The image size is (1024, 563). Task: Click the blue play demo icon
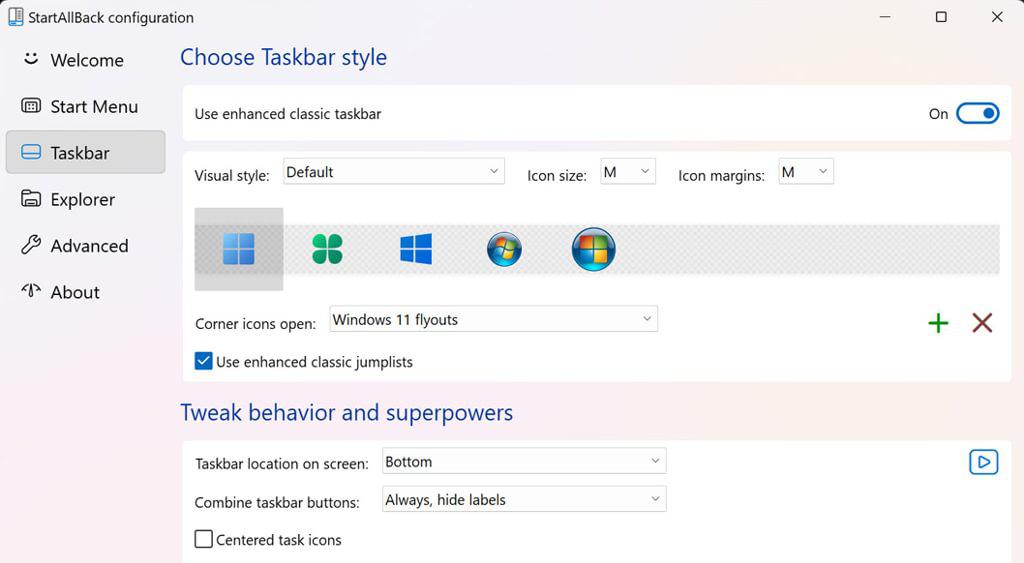pyautogui.click(x=984, y=462)
